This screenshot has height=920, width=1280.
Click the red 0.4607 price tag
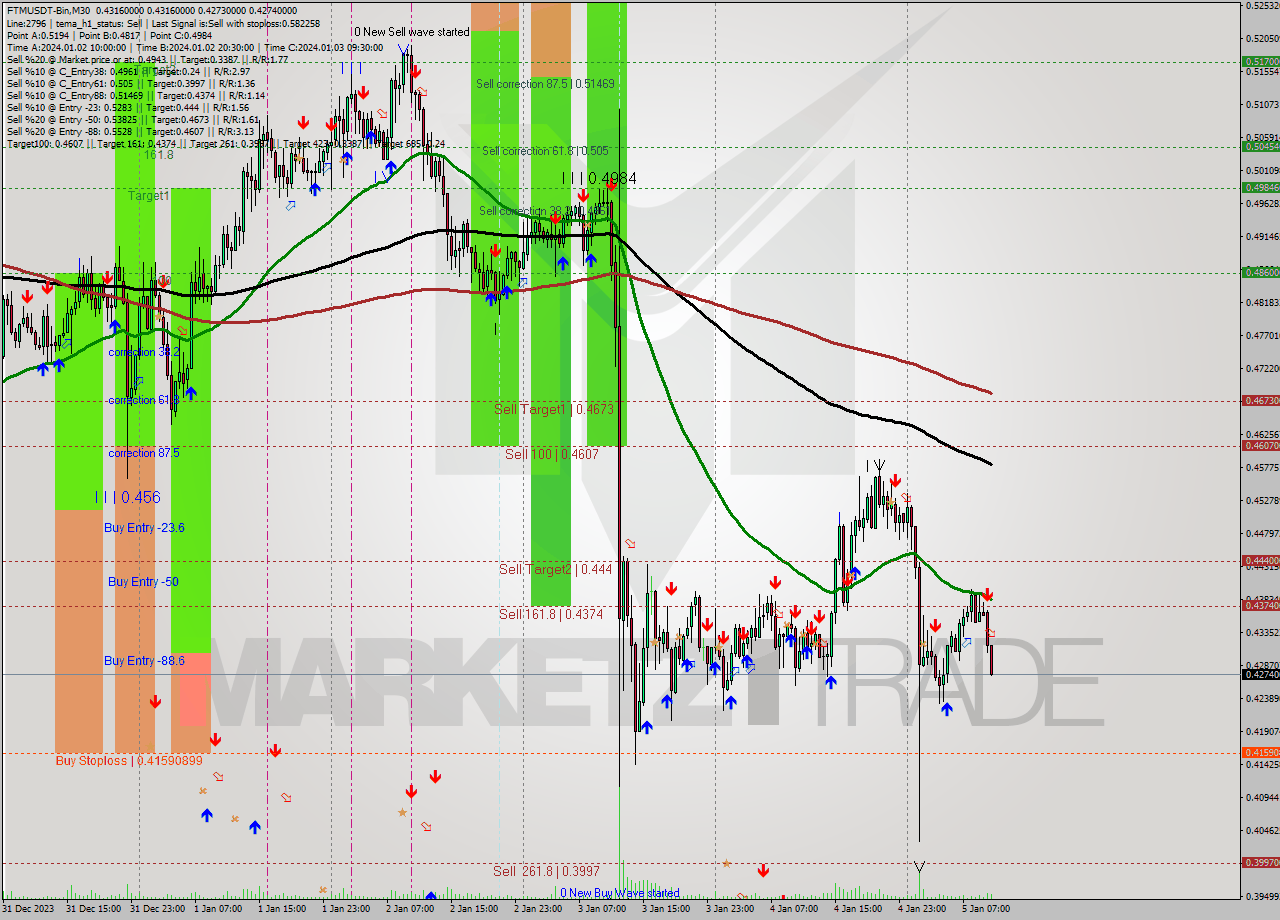[1260, 445]
